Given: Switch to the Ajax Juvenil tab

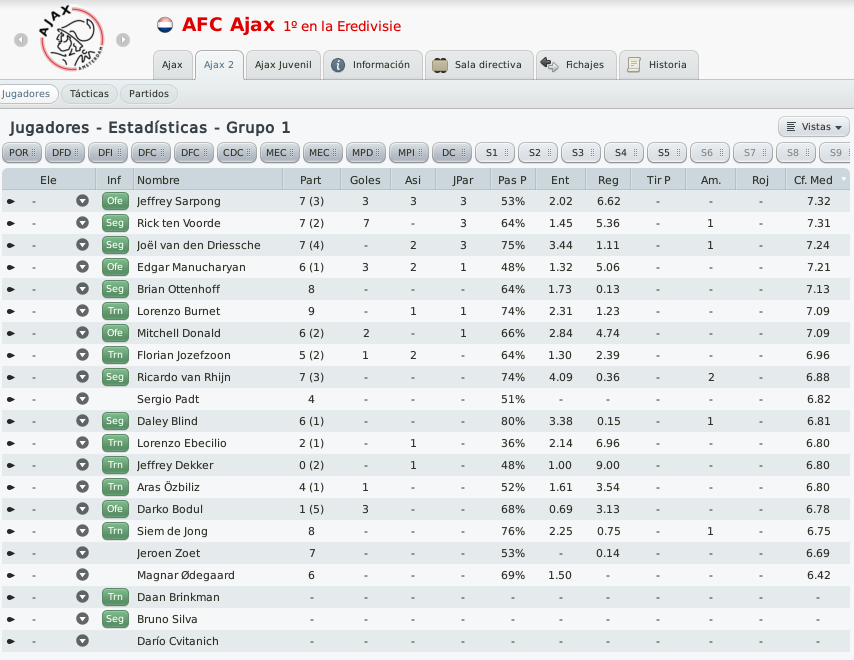Looking at the screenshot, I should [283, 65].
